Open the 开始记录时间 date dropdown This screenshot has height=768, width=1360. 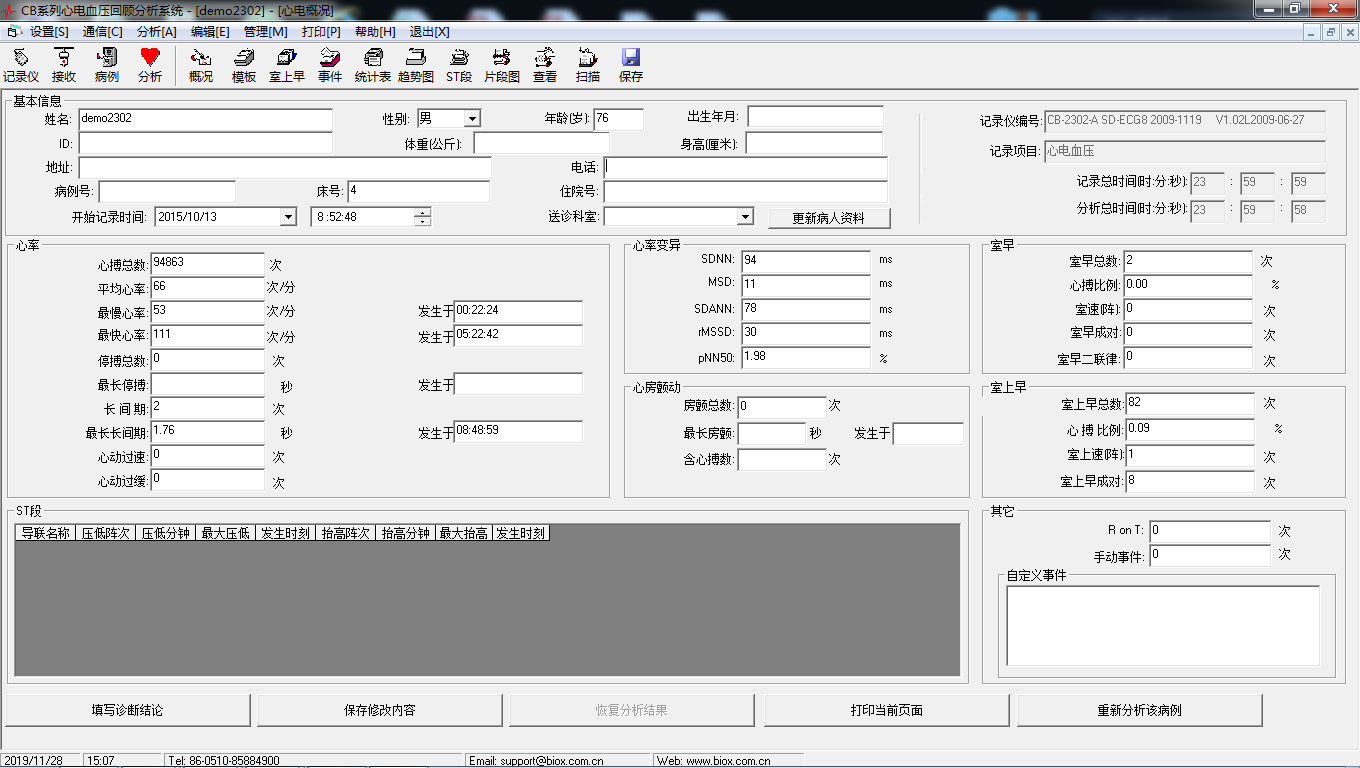(288, 217)
